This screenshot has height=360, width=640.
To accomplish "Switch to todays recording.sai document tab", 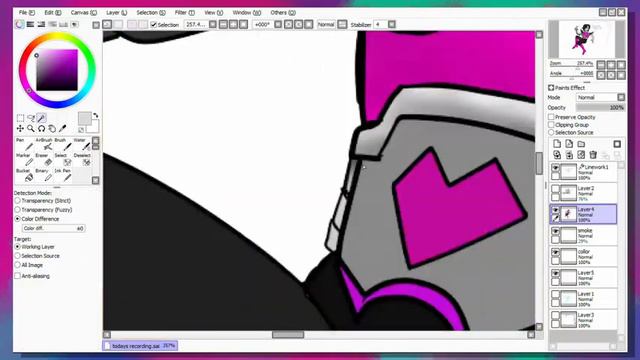I will (x=140, y=346).
